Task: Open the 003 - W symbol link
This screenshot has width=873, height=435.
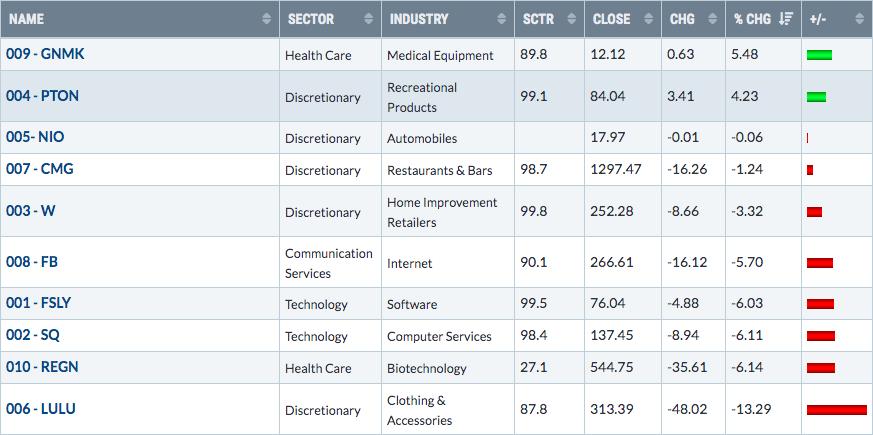Action: (x=31, y=211)
